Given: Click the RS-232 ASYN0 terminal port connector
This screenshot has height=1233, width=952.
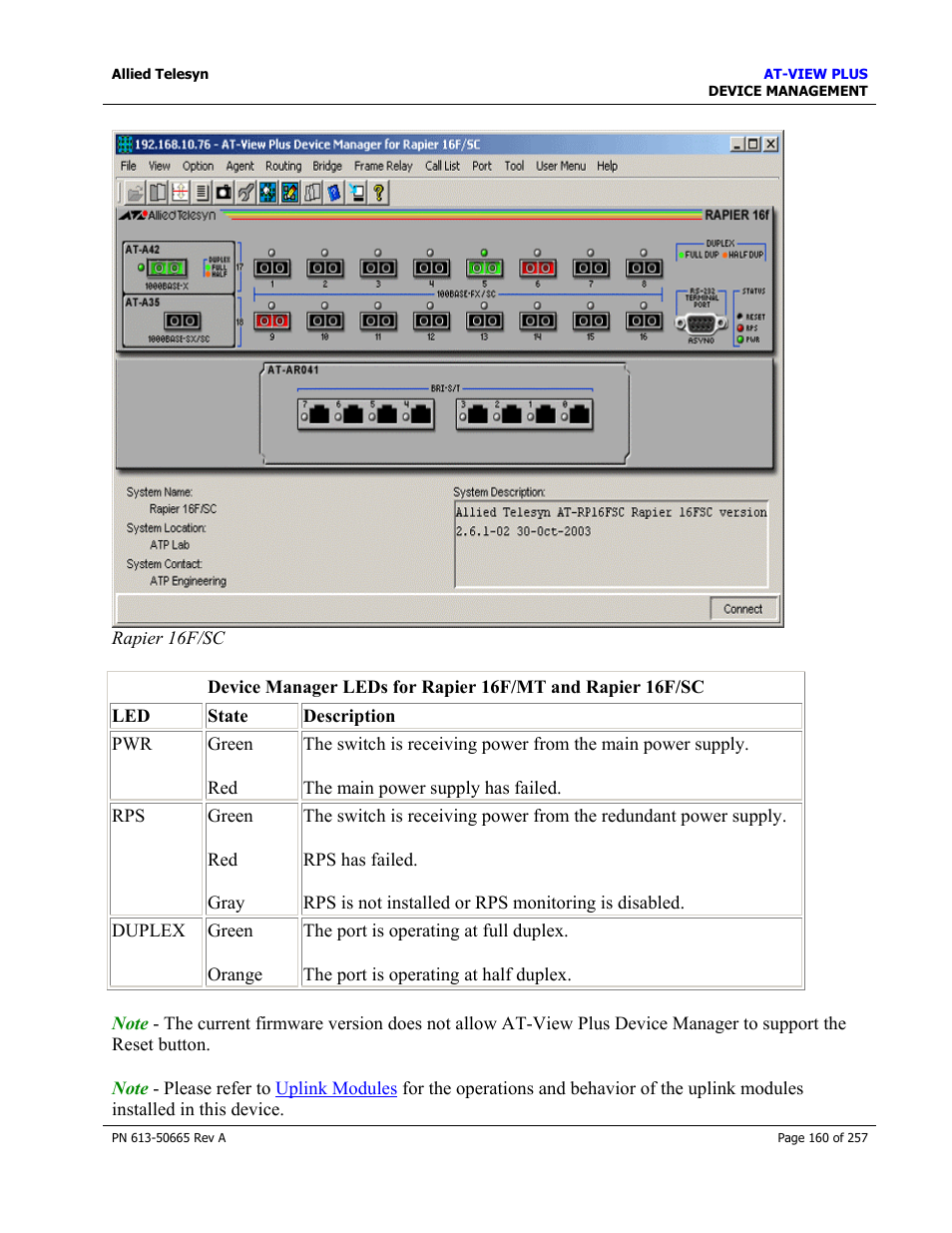Looking at the screenshot, I should 701,324.
